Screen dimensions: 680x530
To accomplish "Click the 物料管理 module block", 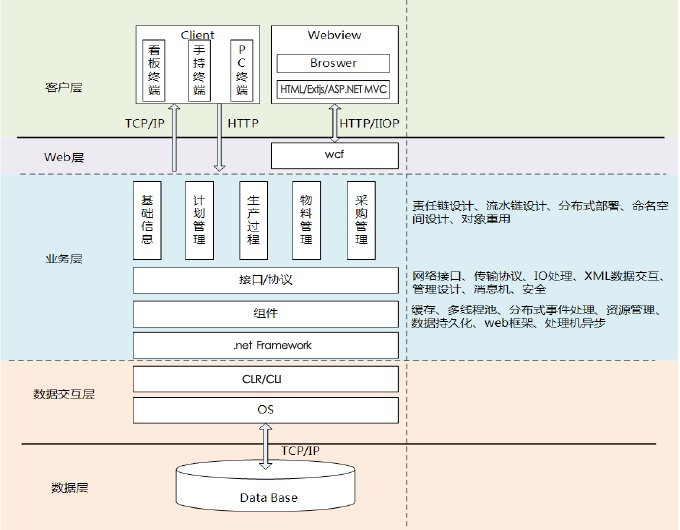I will 307,219.
